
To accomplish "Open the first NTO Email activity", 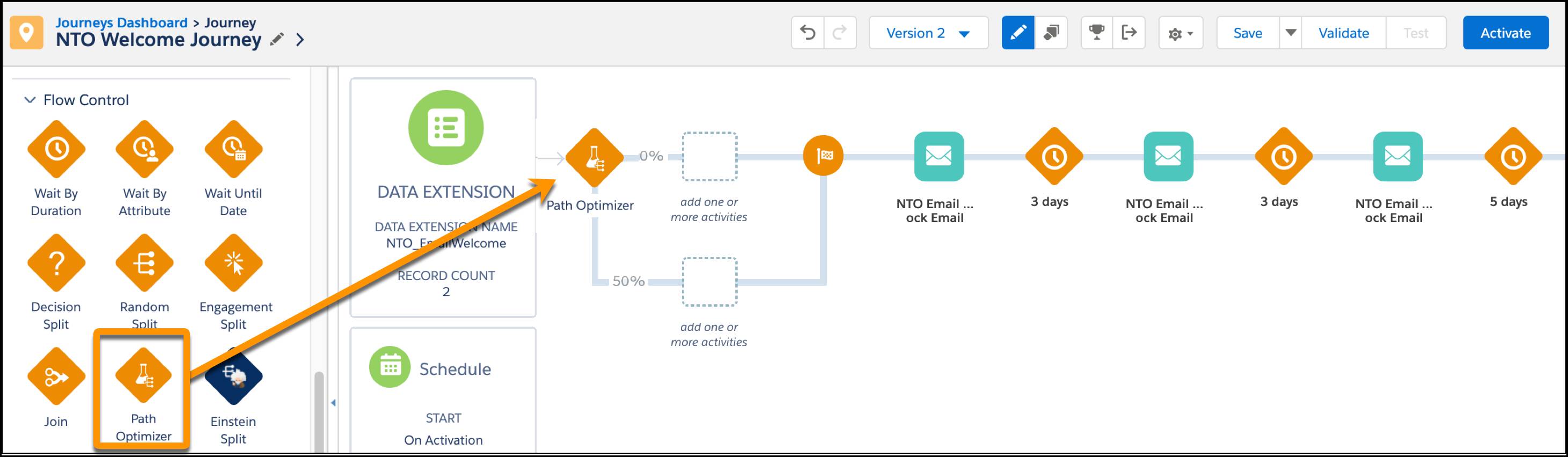I will [939, 157].
